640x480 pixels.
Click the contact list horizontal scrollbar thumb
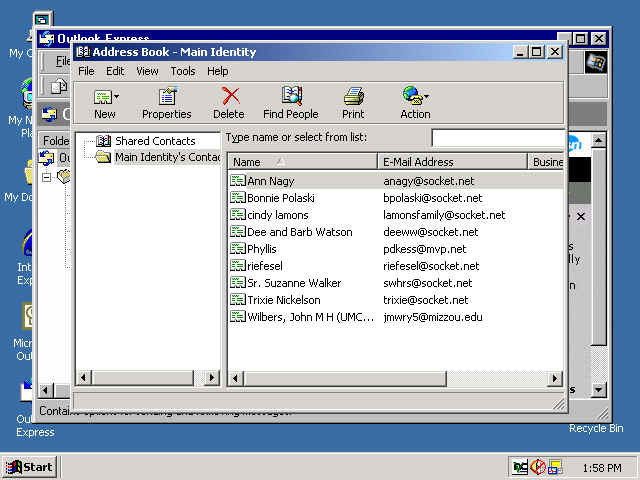(x=345, y=378)
